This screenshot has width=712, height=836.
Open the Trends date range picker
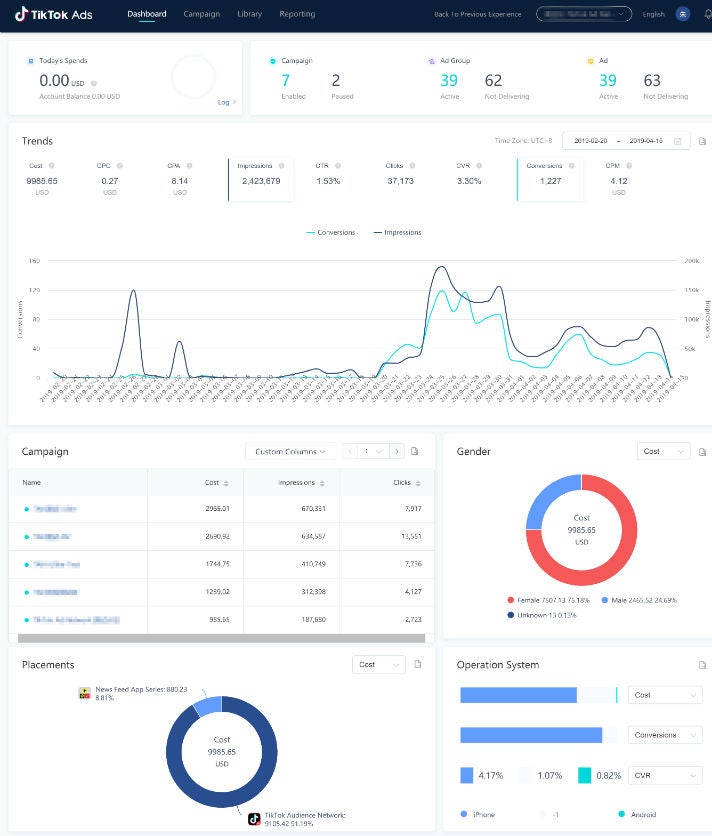625,141
